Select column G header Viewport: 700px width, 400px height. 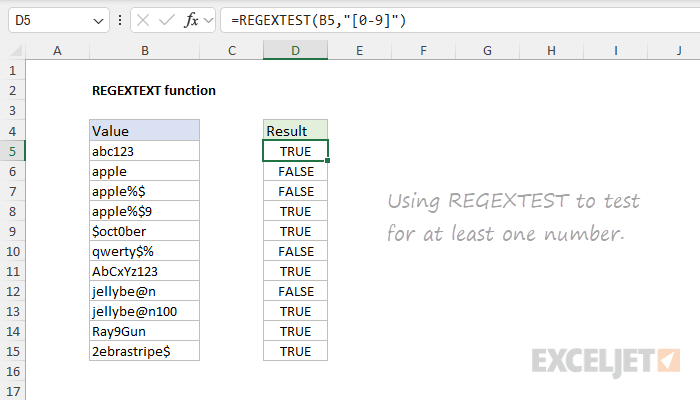488,50
